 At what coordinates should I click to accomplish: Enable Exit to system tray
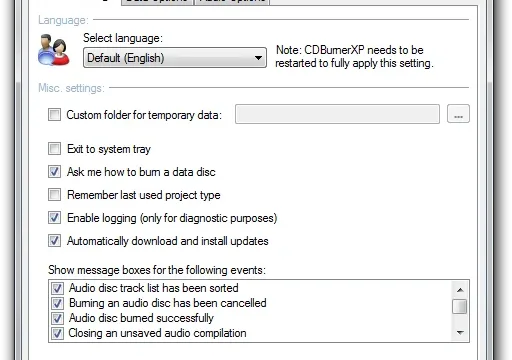click(54, 149)
